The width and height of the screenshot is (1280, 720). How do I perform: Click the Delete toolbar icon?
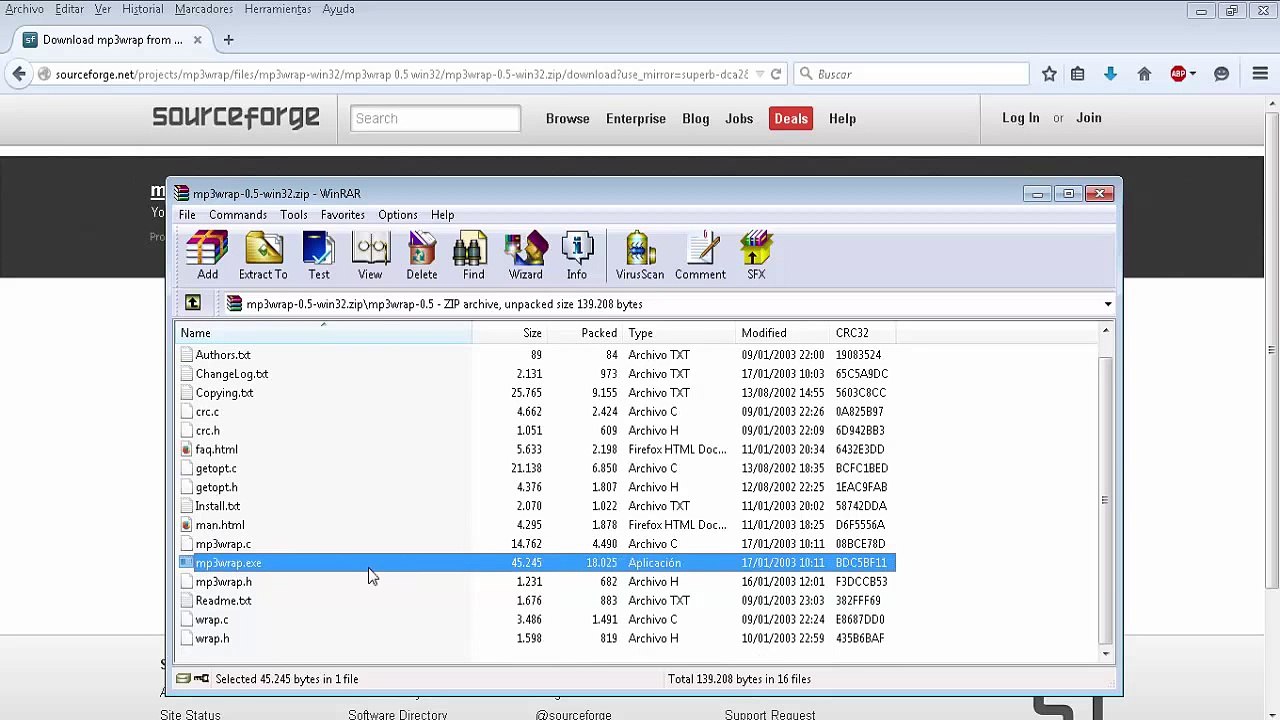coord(422,256)
